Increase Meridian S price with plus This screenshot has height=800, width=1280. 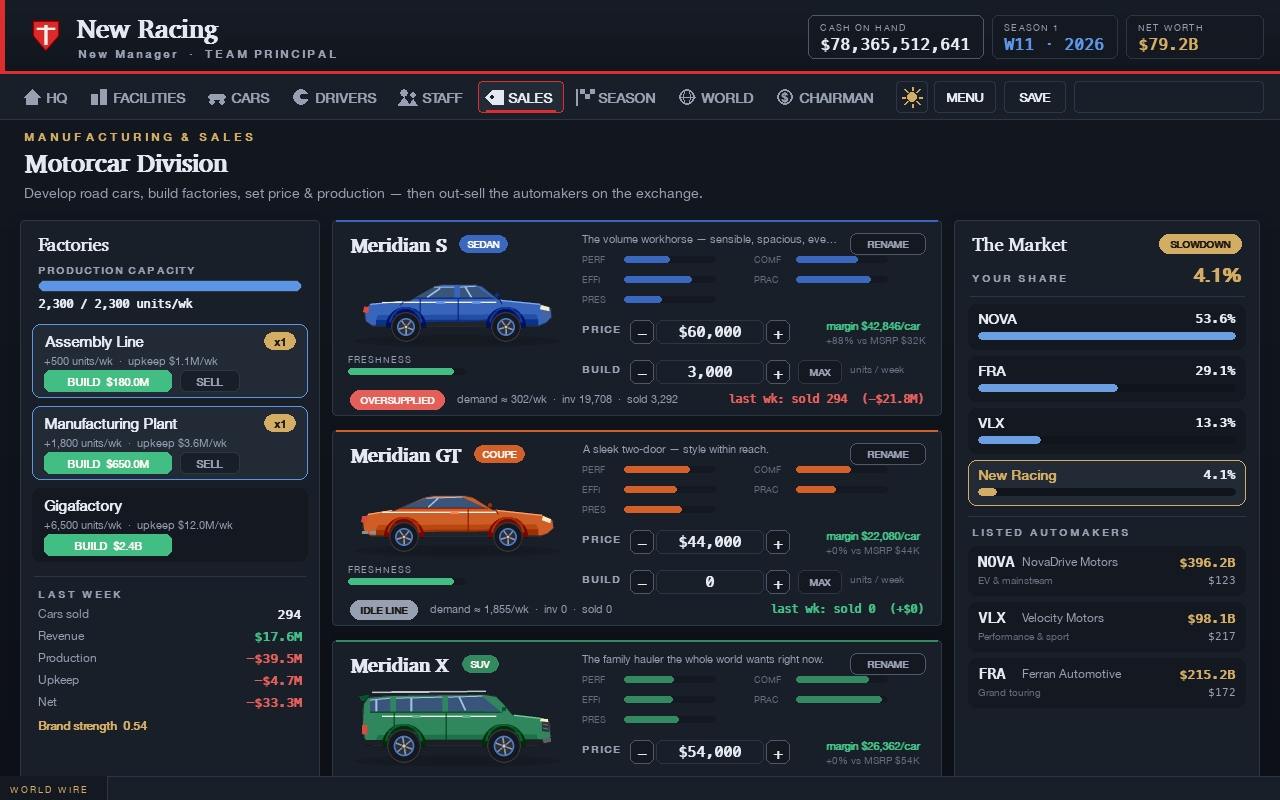(778, 332)
